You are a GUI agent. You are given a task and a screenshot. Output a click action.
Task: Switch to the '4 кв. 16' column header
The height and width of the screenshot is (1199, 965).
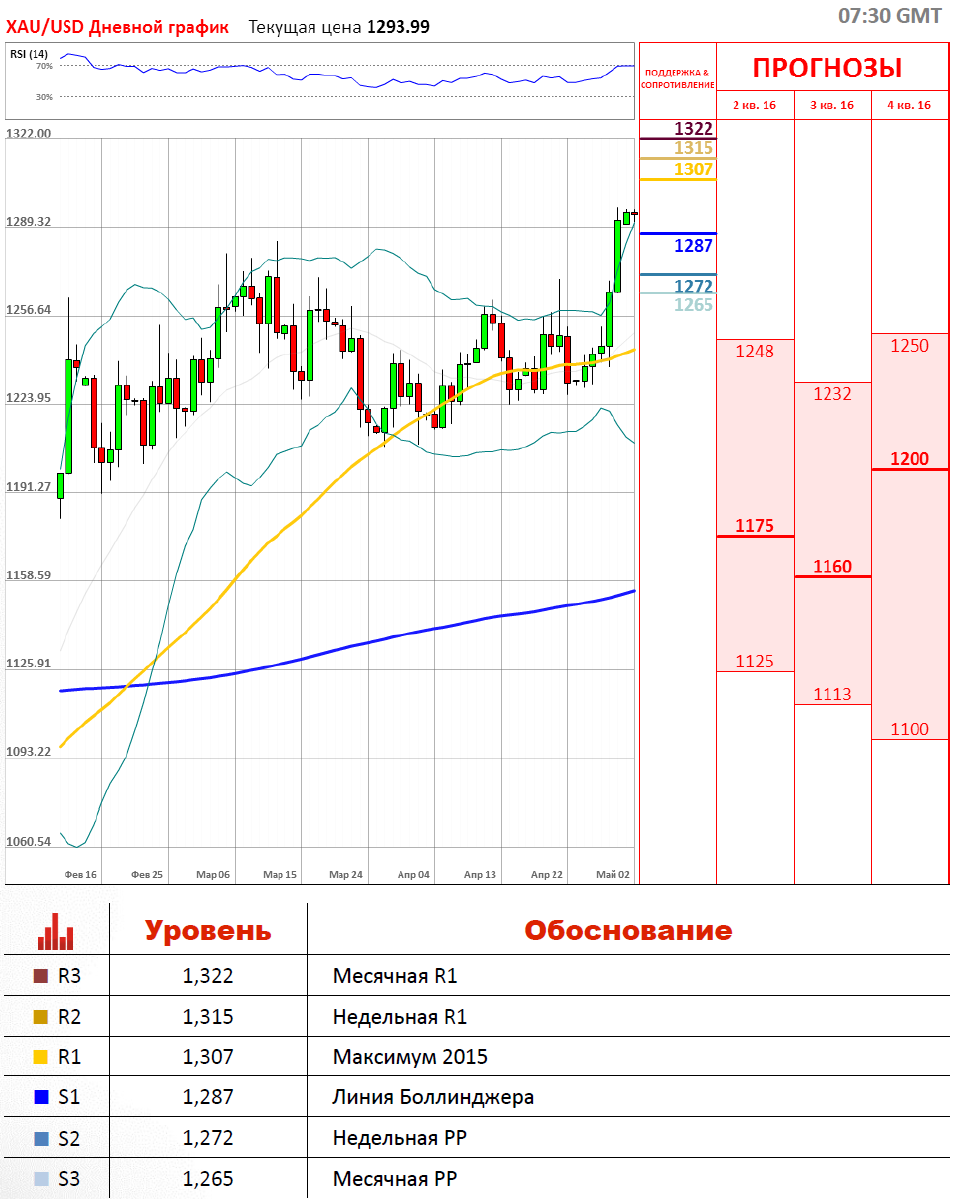pos(909,105)
